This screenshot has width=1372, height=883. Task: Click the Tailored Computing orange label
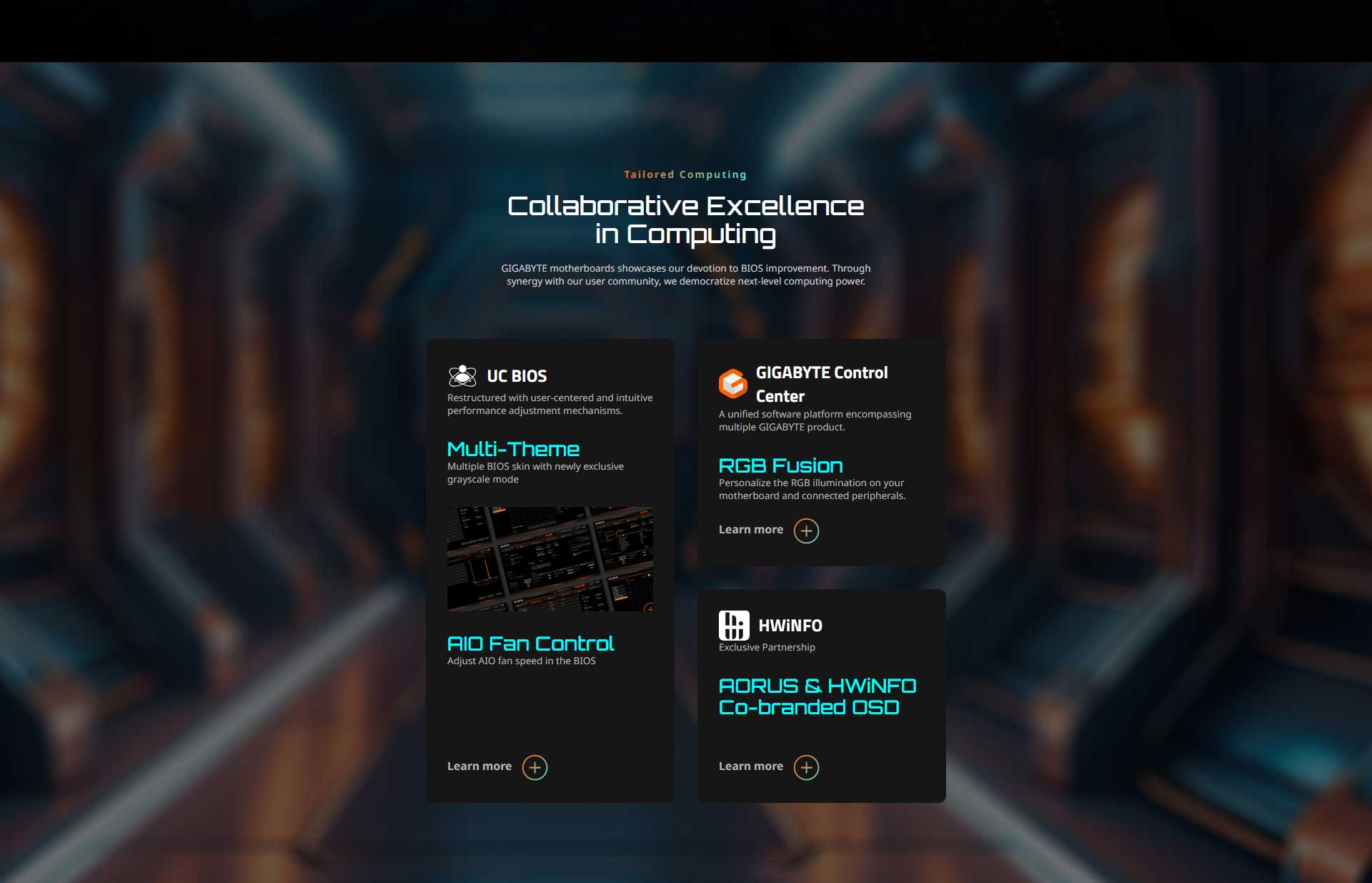(685, 174)
